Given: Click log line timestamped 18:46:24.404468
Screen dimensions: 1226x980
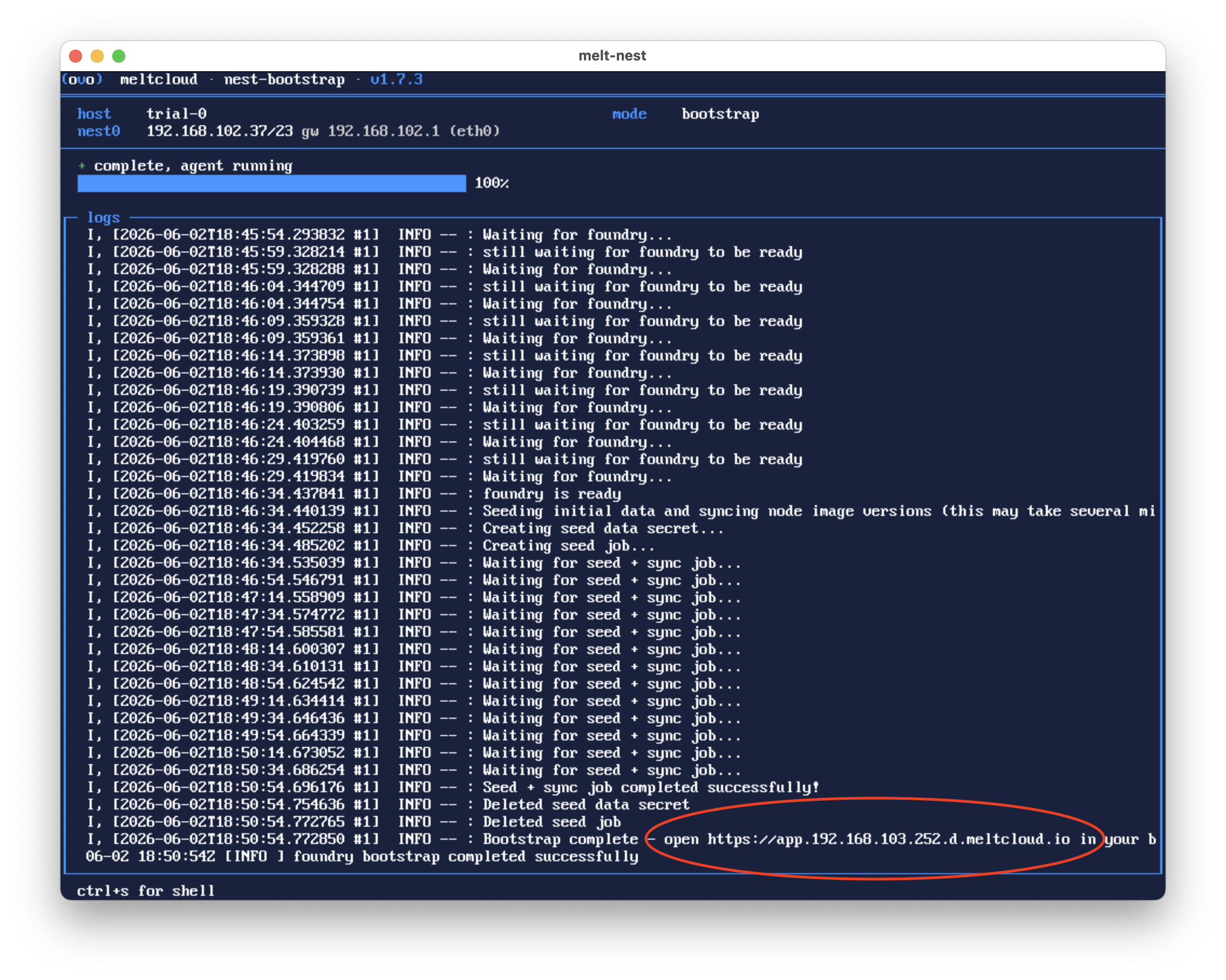Looking at the screenshot, I should tap(379, 442).
